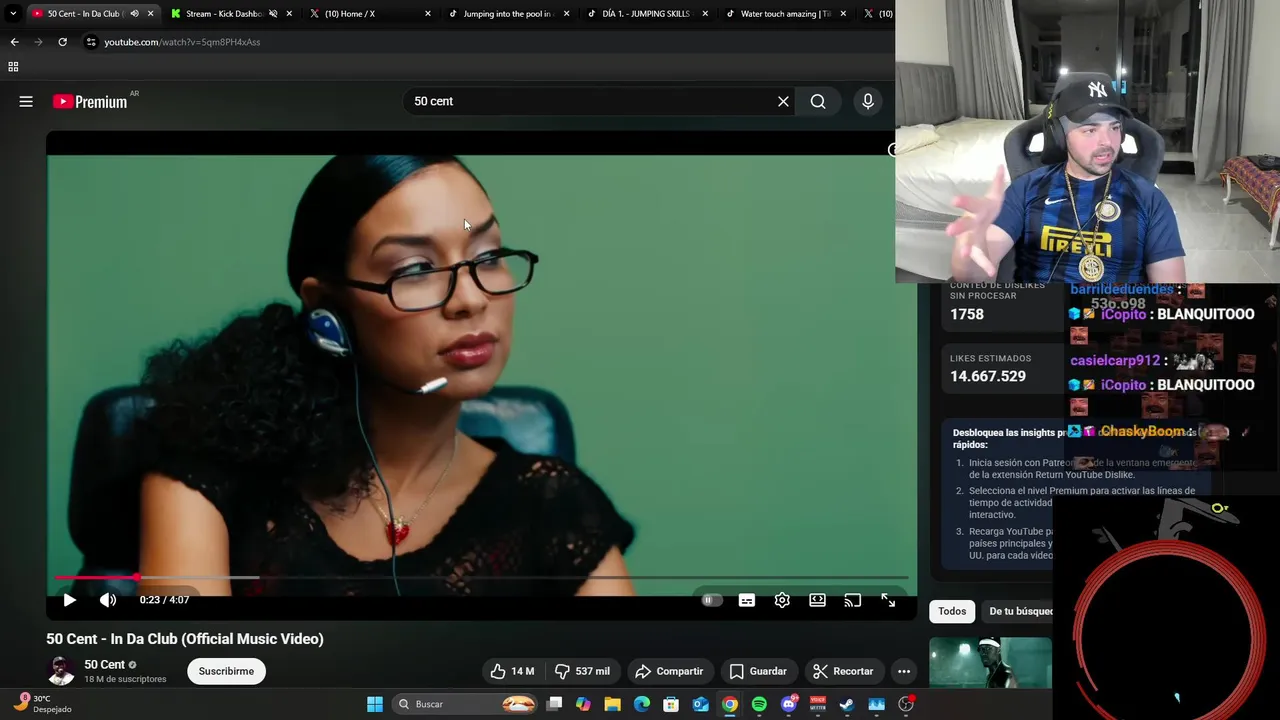Toggle subtitles/closed captions button

747,600
